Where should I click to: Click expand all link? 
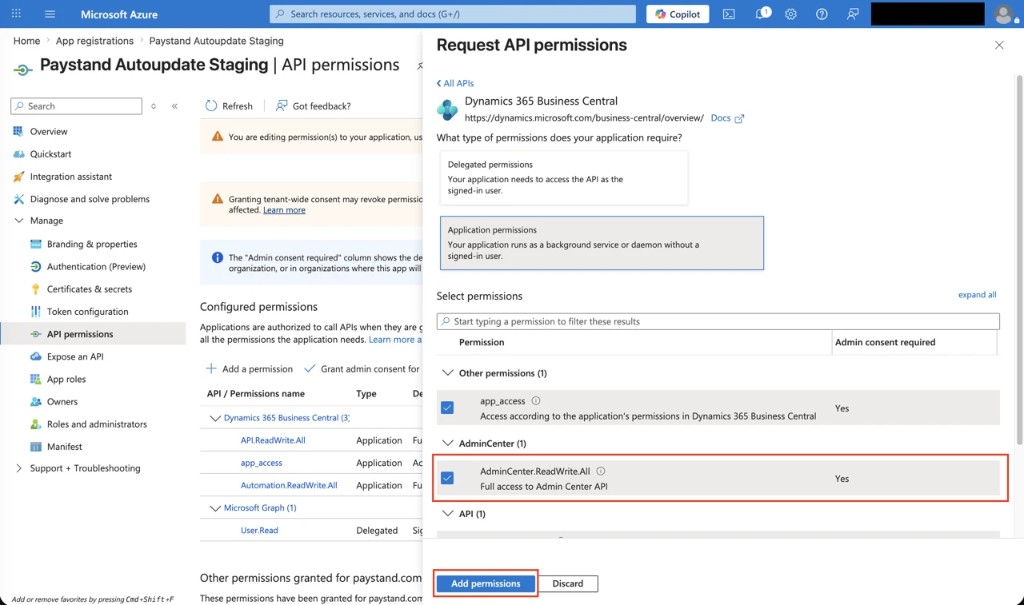tap(977, 295)
